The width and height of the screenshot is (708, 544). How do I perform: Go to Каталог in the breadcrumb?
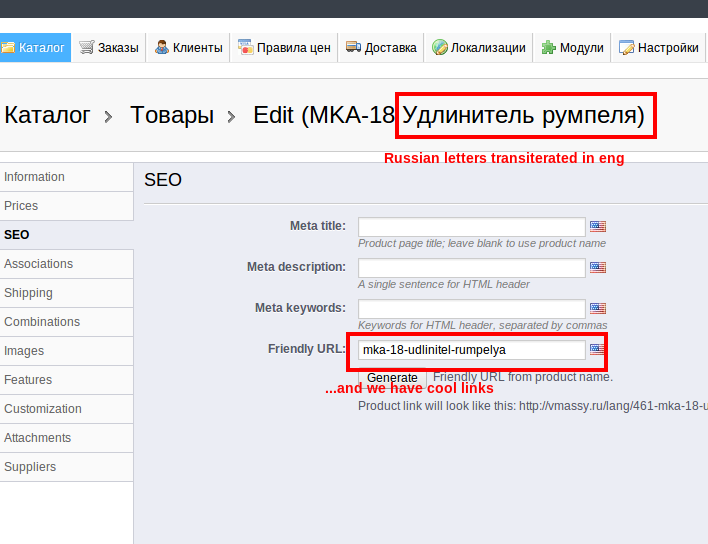click(47, 115)
